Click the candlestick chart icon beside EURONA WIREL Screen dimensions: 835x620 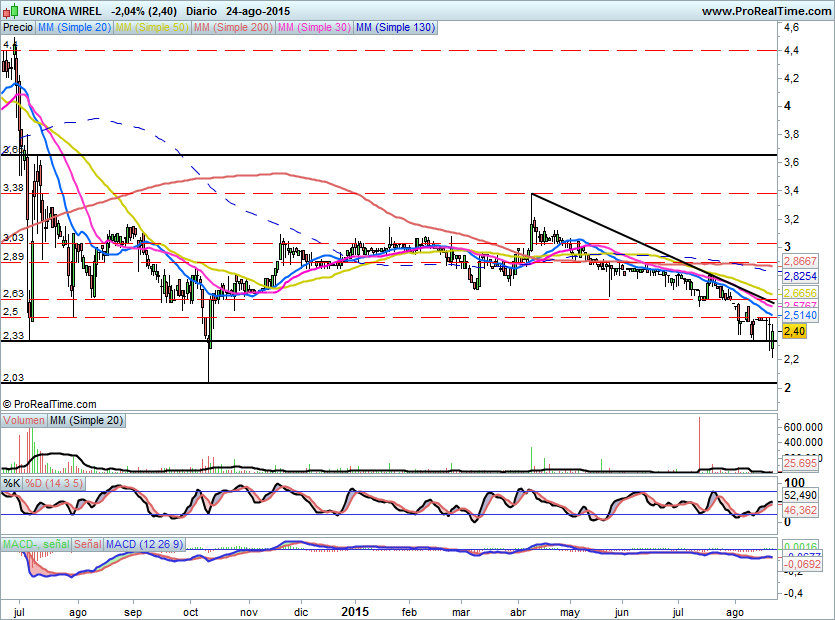11,10
